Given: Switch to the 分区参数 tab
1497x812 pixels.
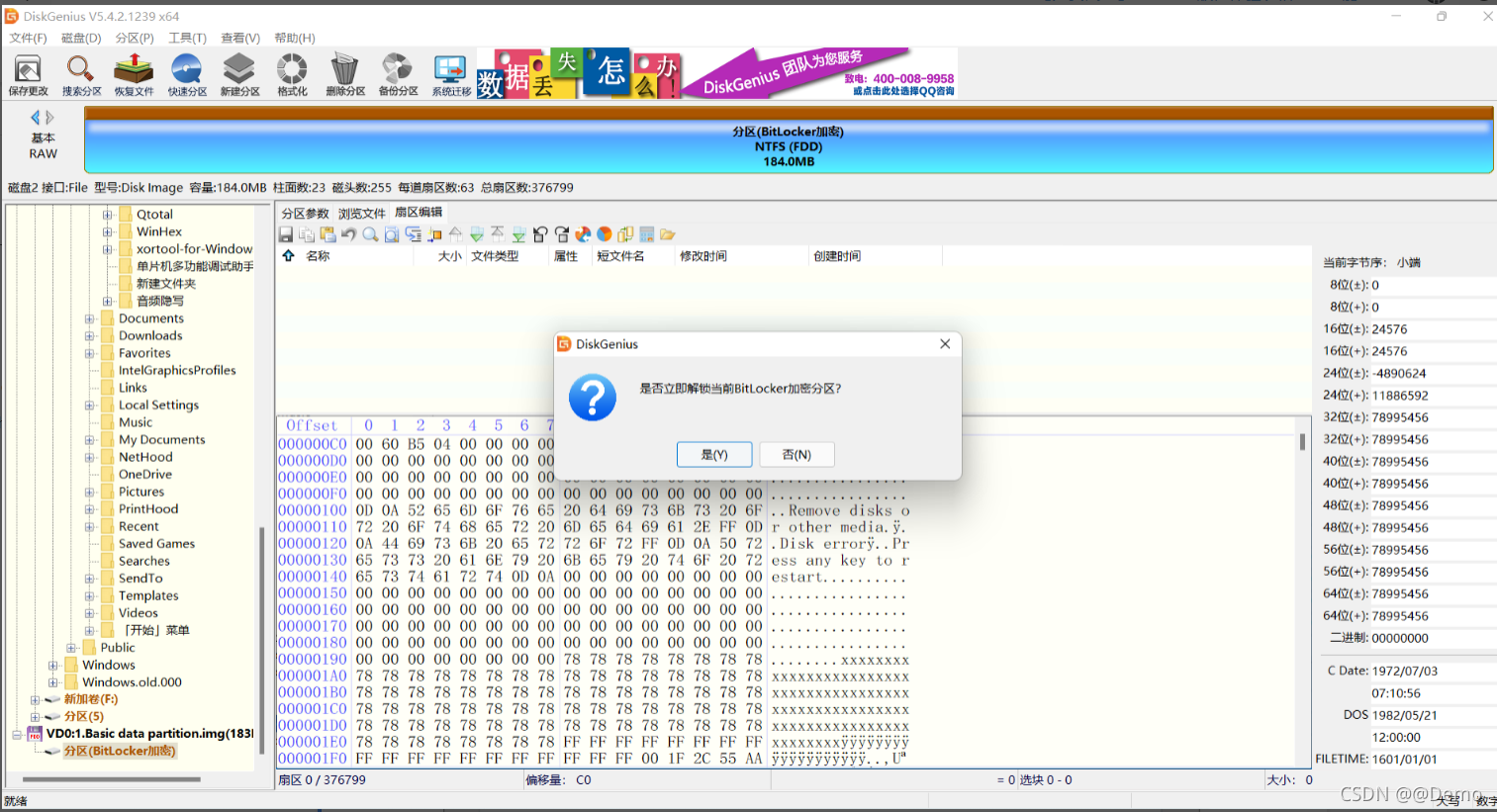Looking at the screenshot, I should 305,214.
